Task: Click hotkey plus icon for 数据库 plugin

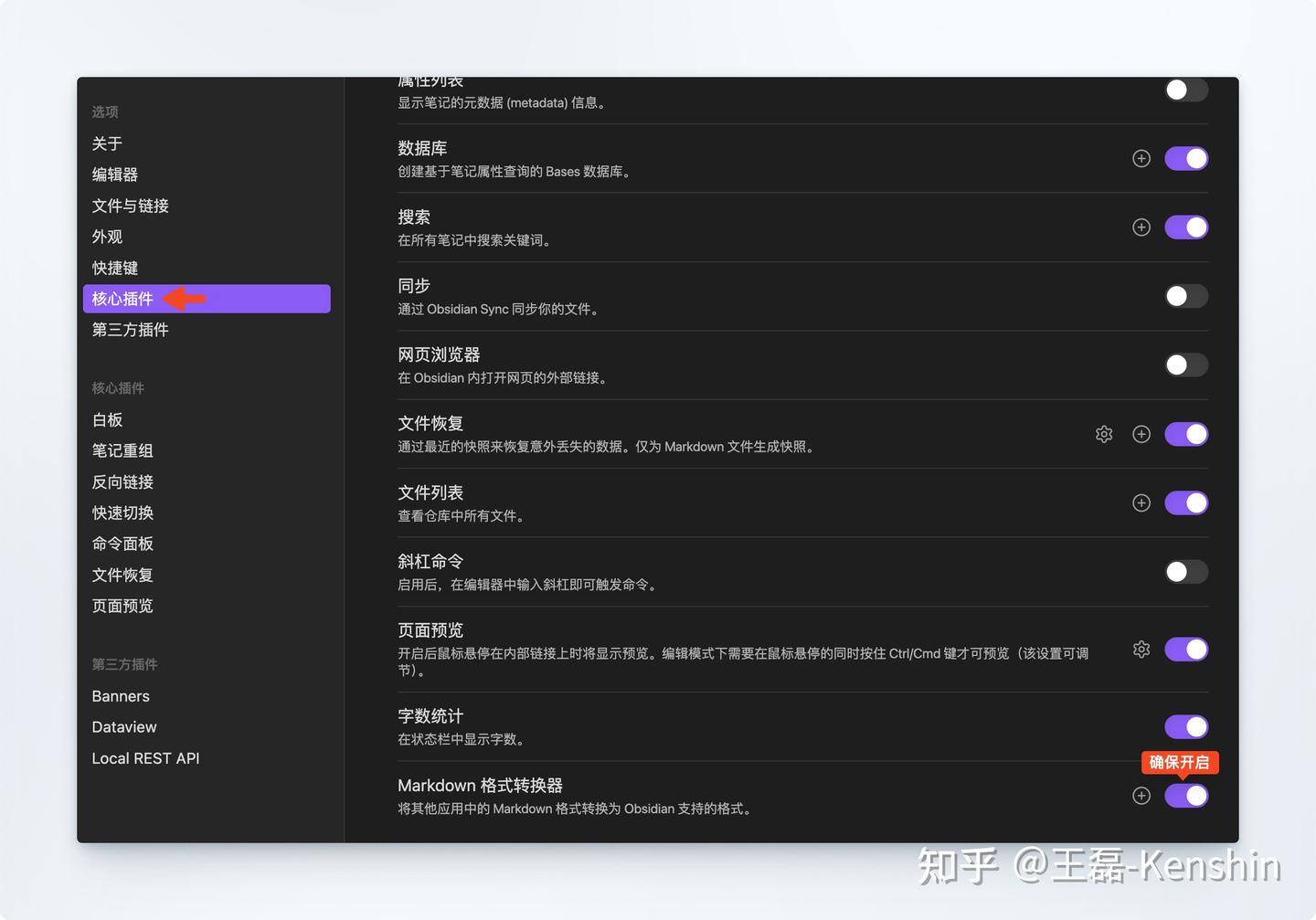Action: 1141,159
